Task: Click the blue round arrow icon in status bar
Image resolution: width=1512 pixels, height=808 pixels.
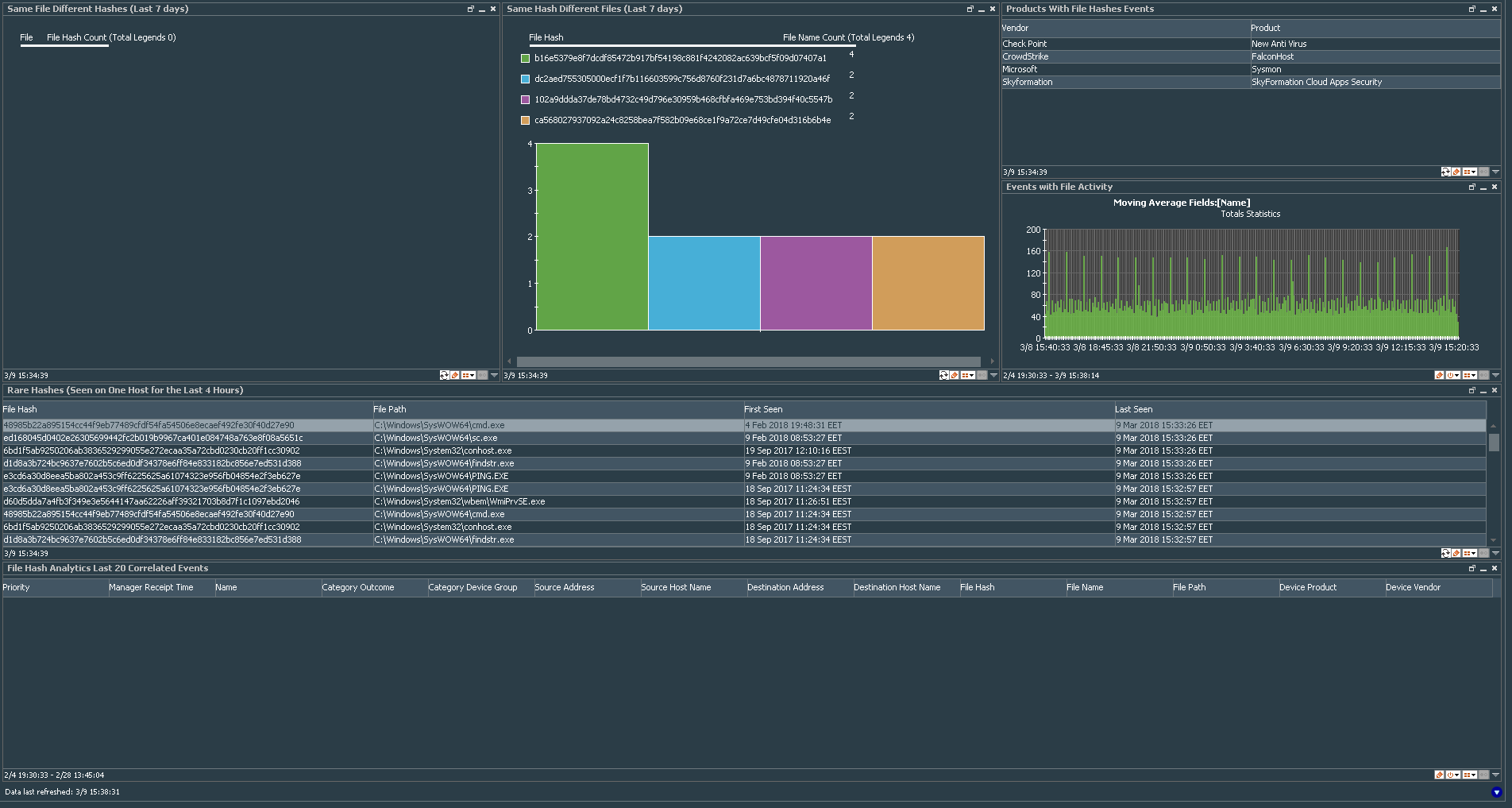Action: click(x=1496, y=792)
